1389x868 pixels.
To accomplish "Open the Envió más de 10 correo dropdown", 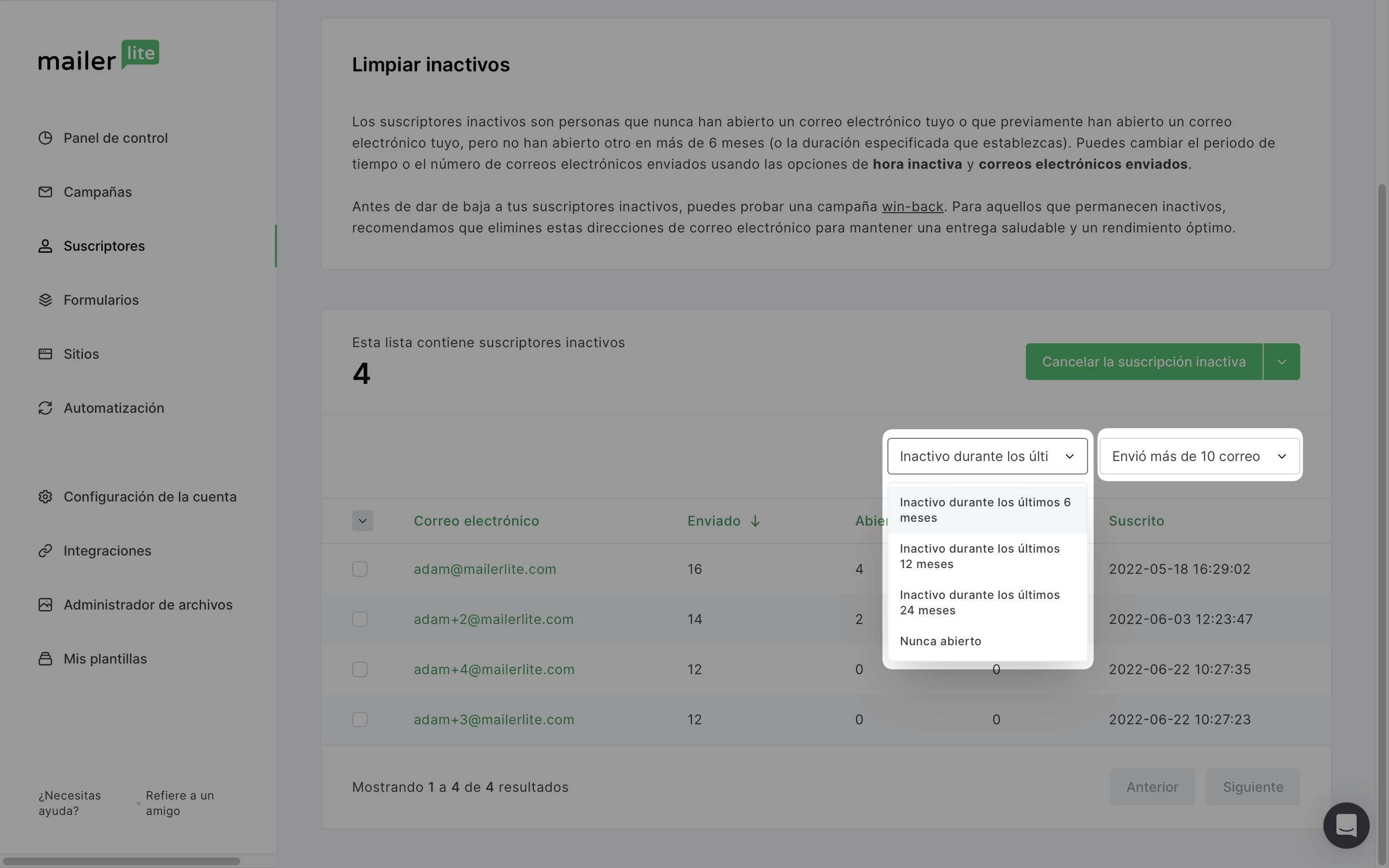I will (x=1199, y=456).
